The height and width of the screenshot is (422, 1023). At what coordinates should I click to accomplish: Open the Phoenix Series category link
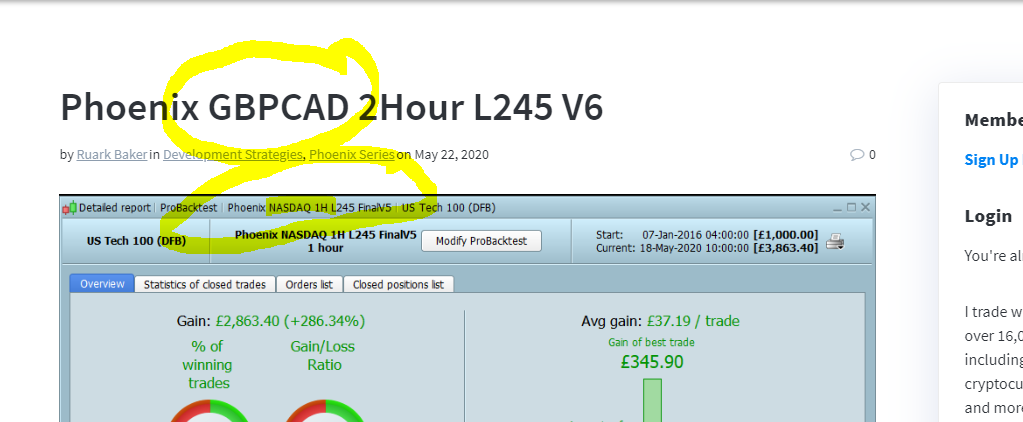[352, 155]
